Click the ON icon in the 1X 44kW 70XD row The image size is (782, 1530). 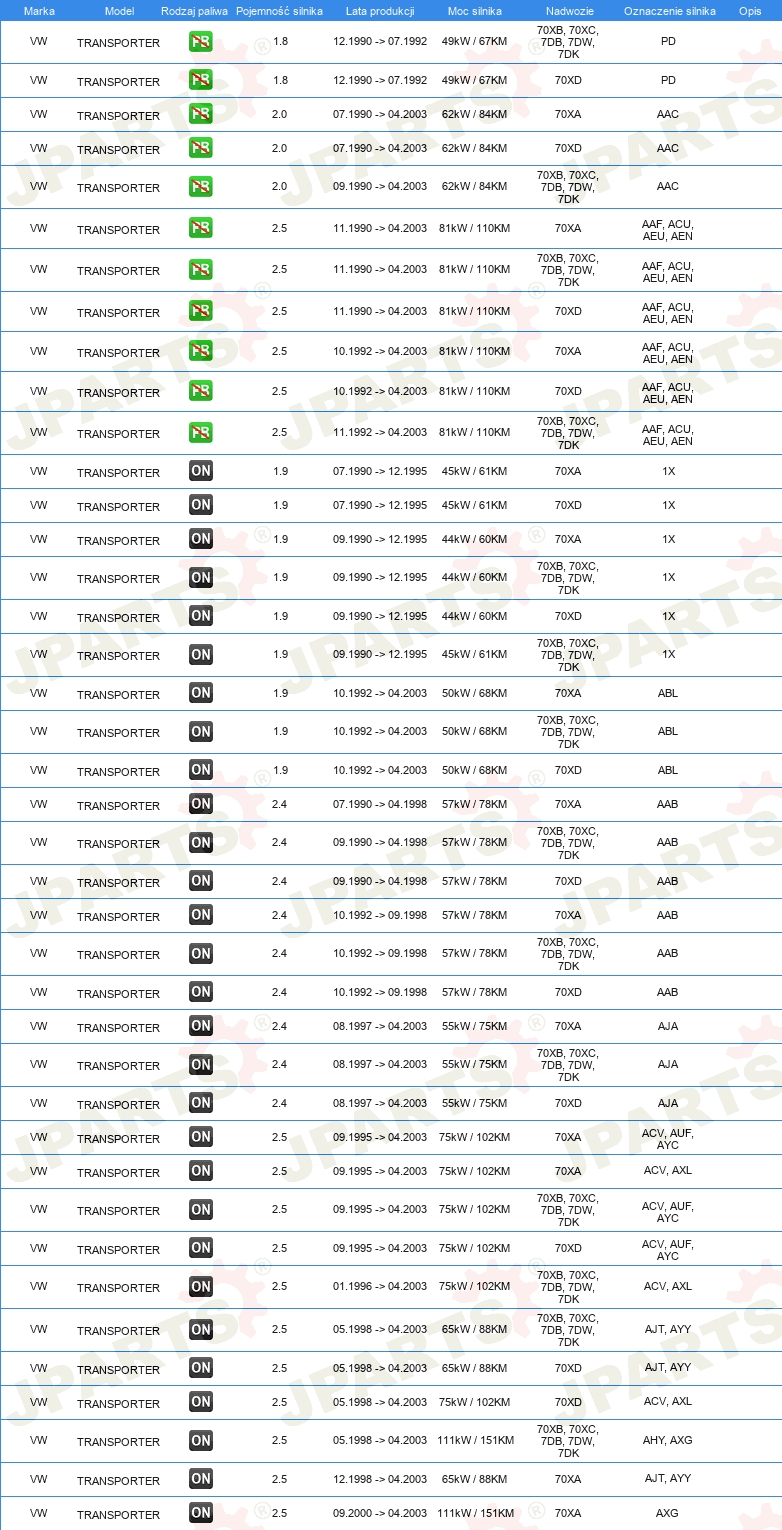[x=201, y=616]
